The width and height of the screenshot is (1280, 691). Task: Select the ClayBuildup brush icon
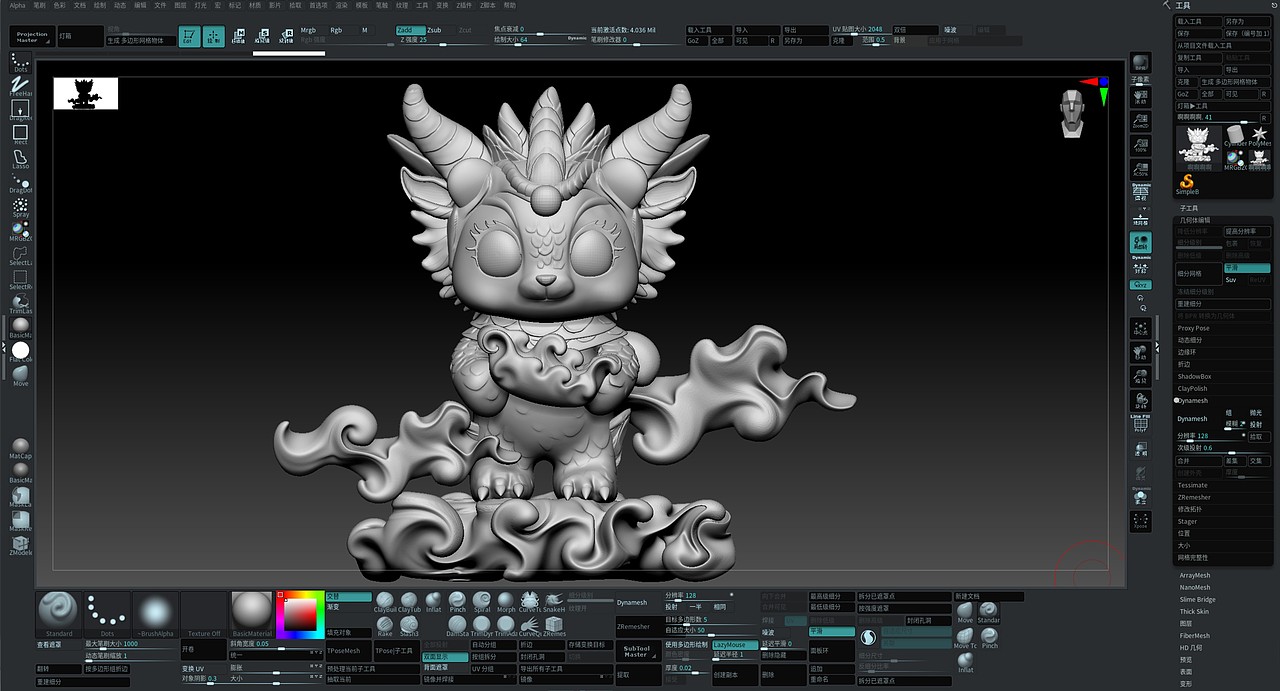click(x=385, y=601)
